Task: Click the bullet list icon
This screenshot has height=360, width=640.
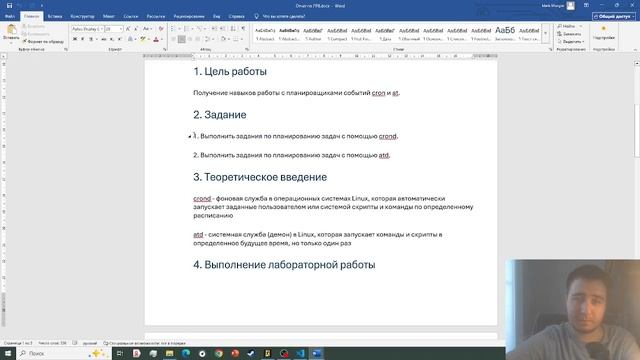Action: coord(173,29)
